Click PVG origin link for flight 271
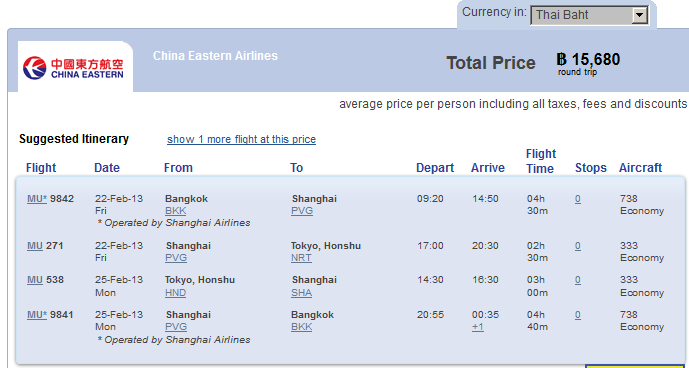 pyautogui.click(x=176, y=258)
